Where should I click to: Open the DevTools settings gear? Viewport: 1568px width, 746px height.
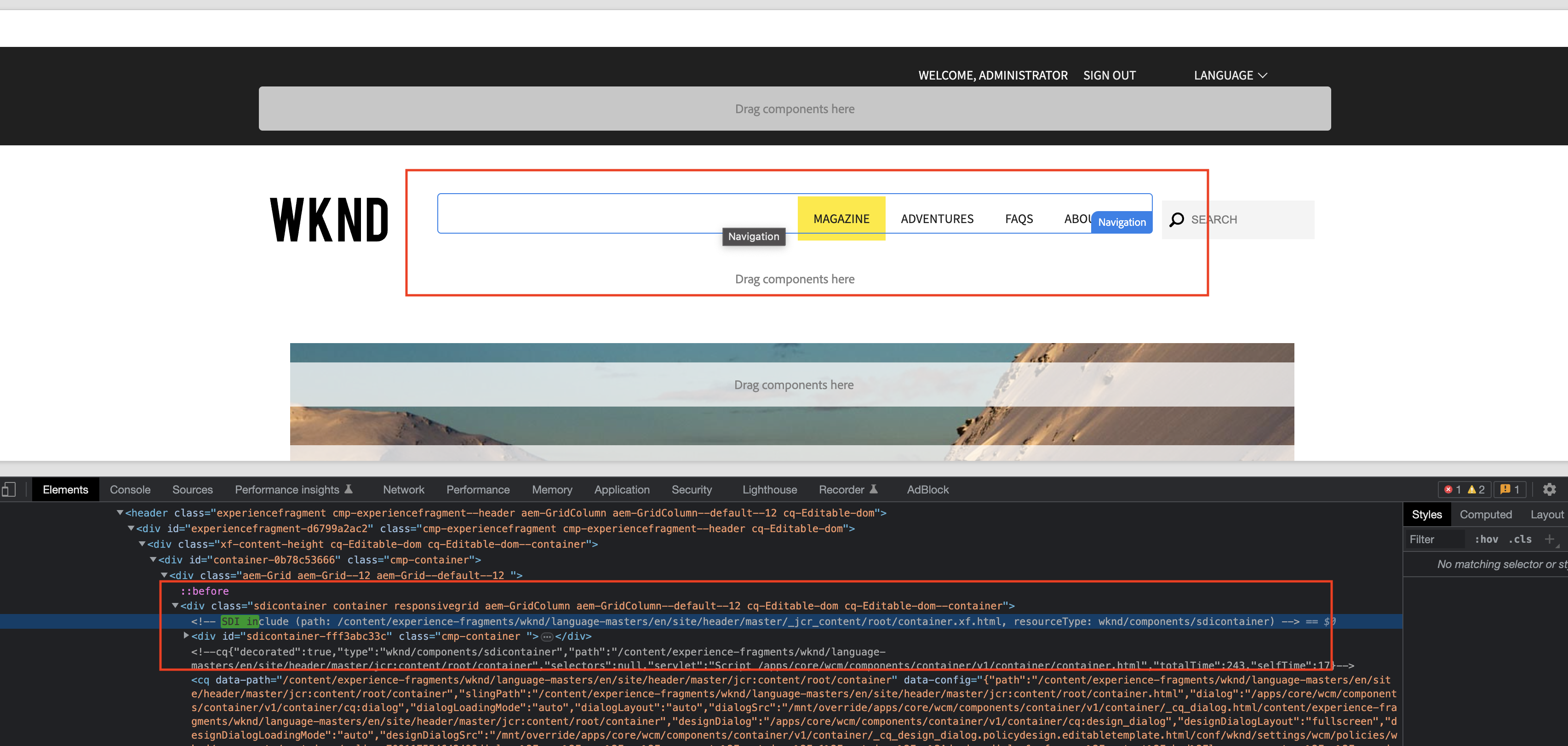1551,489
